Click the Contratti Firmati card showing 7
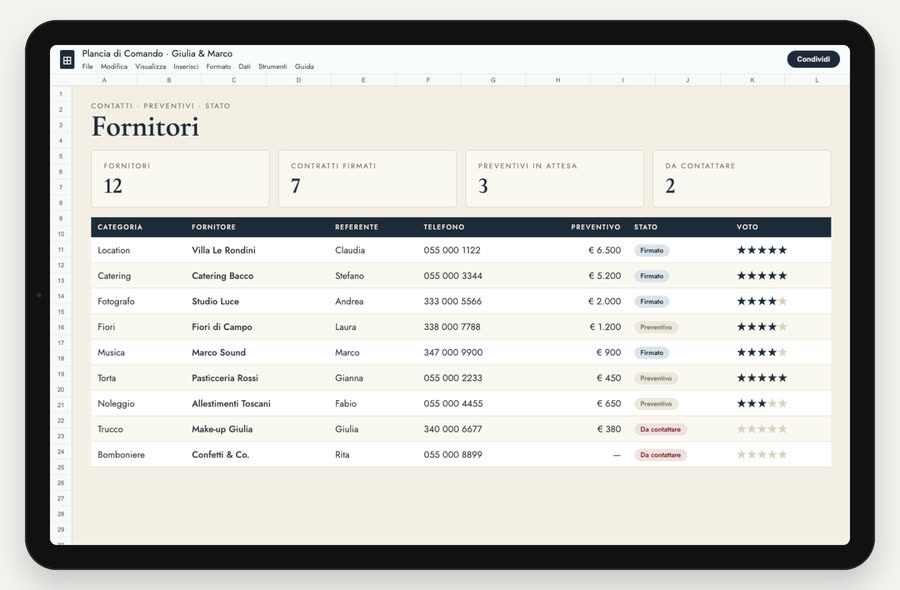 tap(367, 178)
